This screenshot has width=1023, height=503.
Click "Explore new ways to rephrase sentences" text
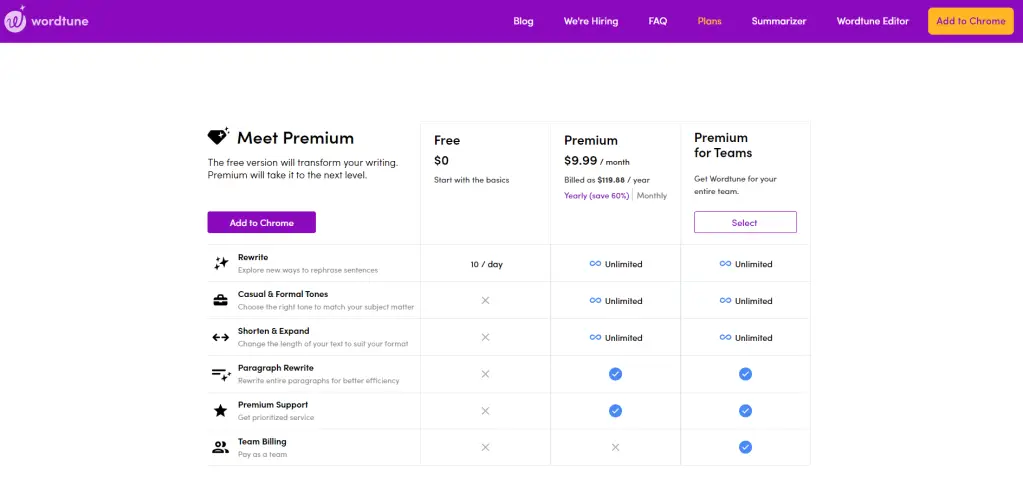tap(308, 270)
